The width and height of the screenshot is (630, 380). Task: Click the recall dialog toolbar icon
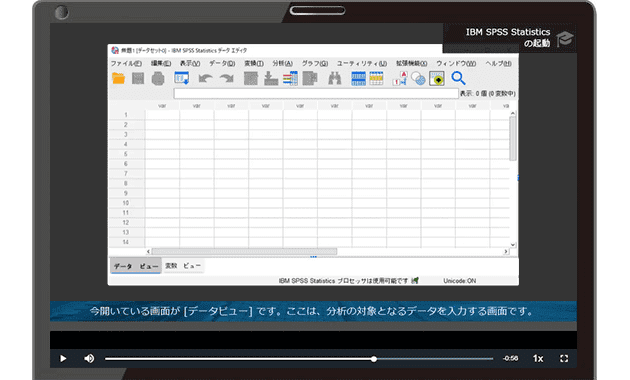tap(182, 78)
